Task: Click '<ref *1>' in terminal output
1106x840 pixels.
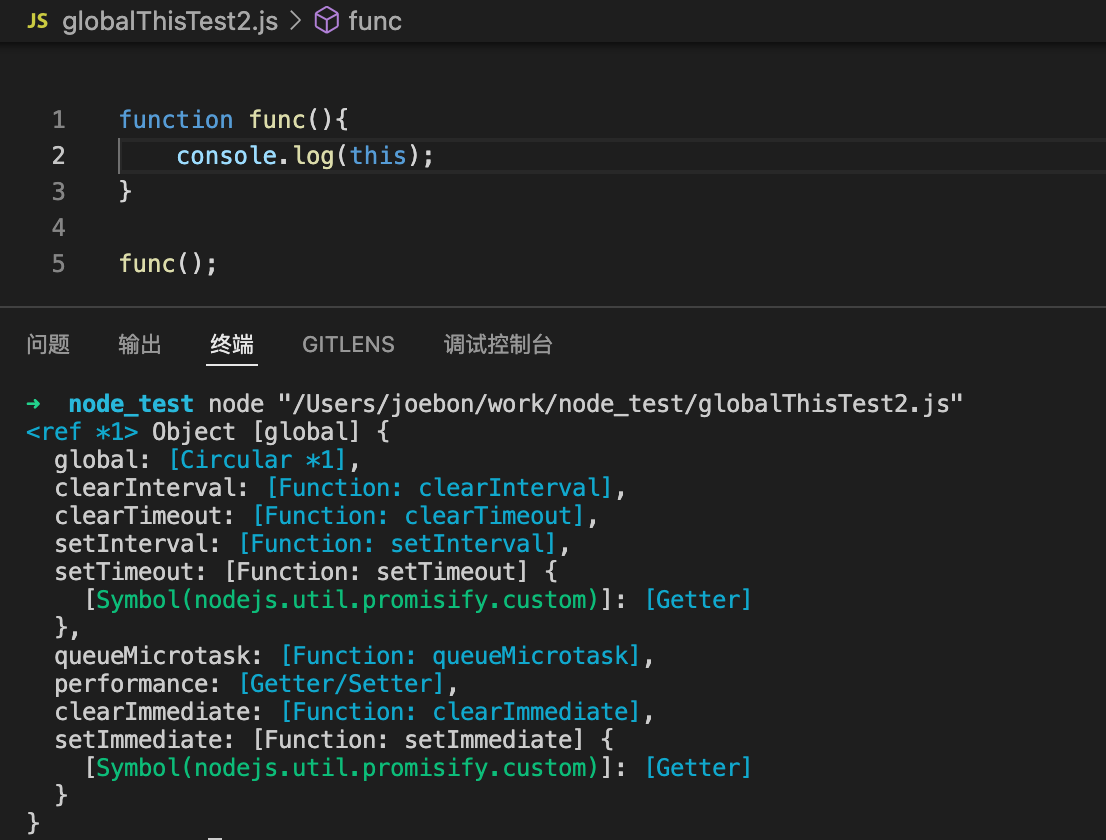Action: coord(82,432)
